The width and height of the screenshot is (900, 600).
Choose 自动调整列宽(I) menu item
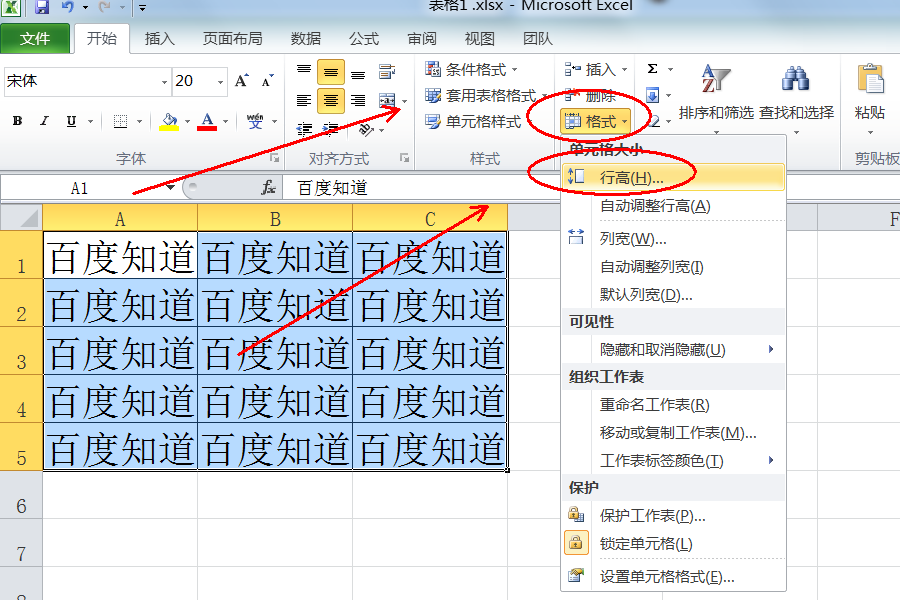point(673,266)
